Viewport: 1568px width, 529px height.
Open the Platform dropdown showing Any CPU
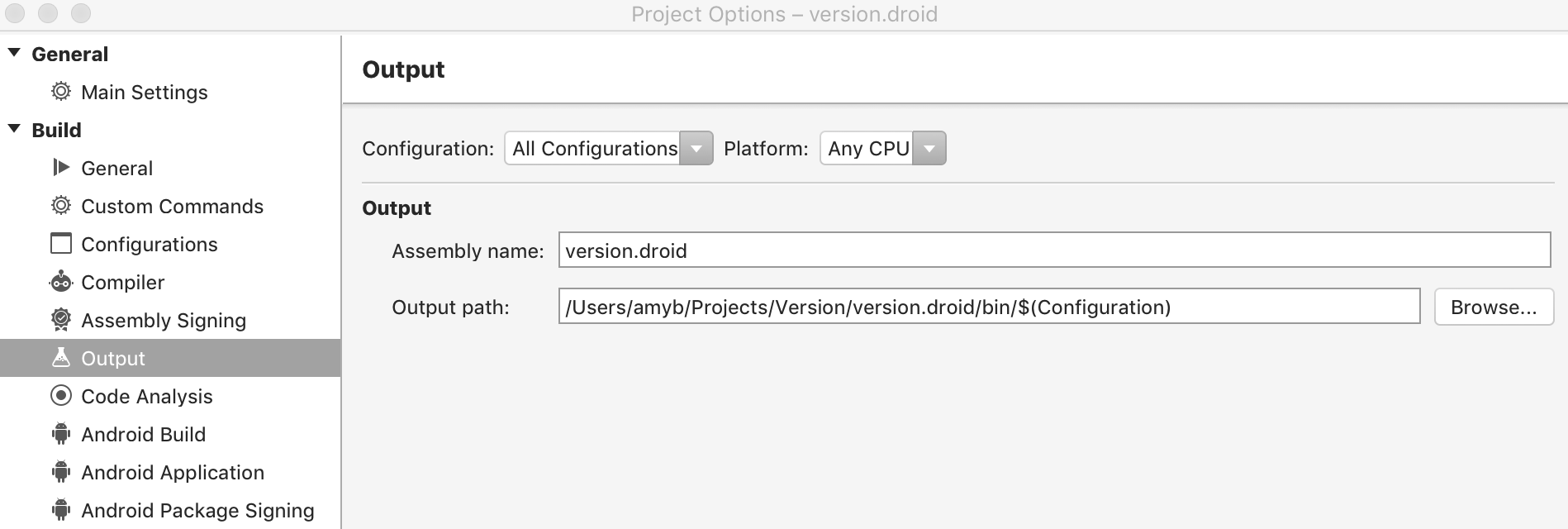(x=929, y=148)
